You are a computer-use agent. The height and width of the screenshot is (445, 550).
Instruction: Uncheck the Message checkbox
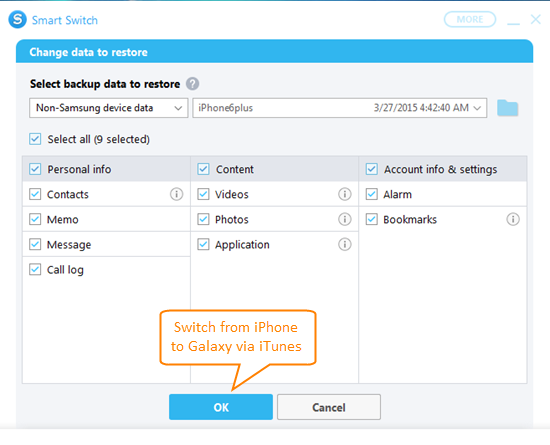pyautogui.click(x=35, y=244)
